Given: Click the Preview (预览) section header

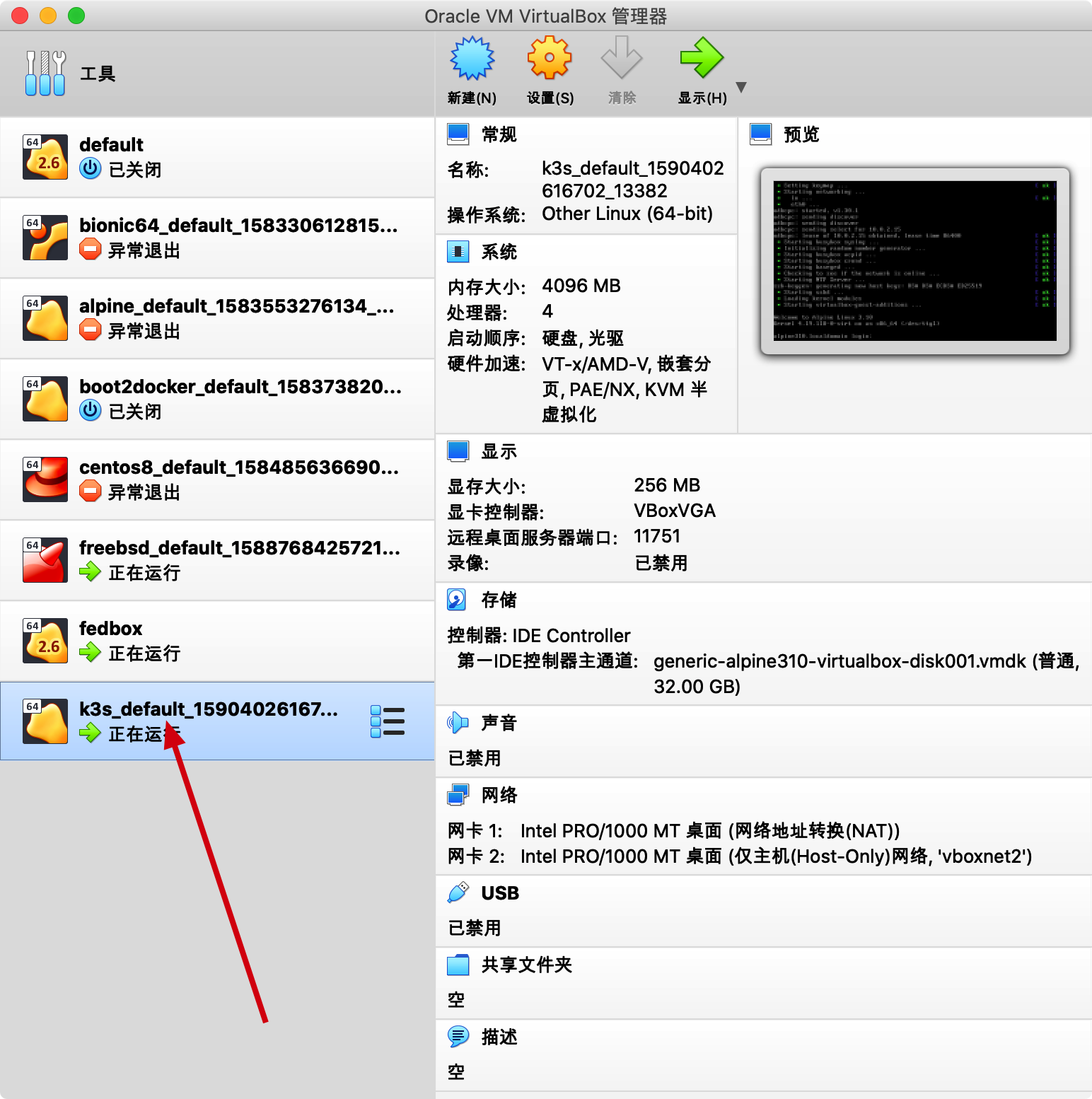Looking at the screenshot, I should [801, 134].
